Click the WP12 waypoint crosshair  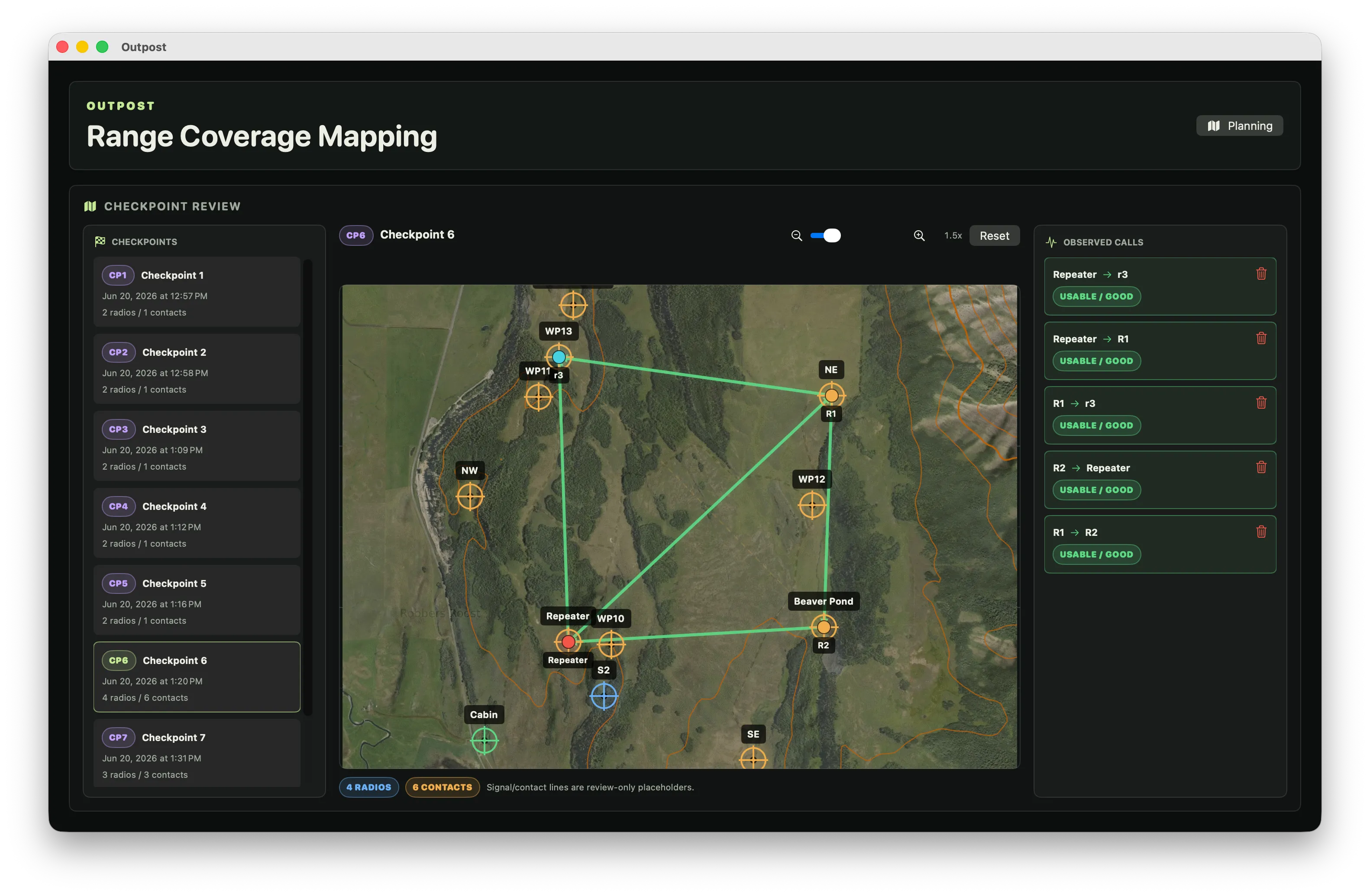coord(812,505)
